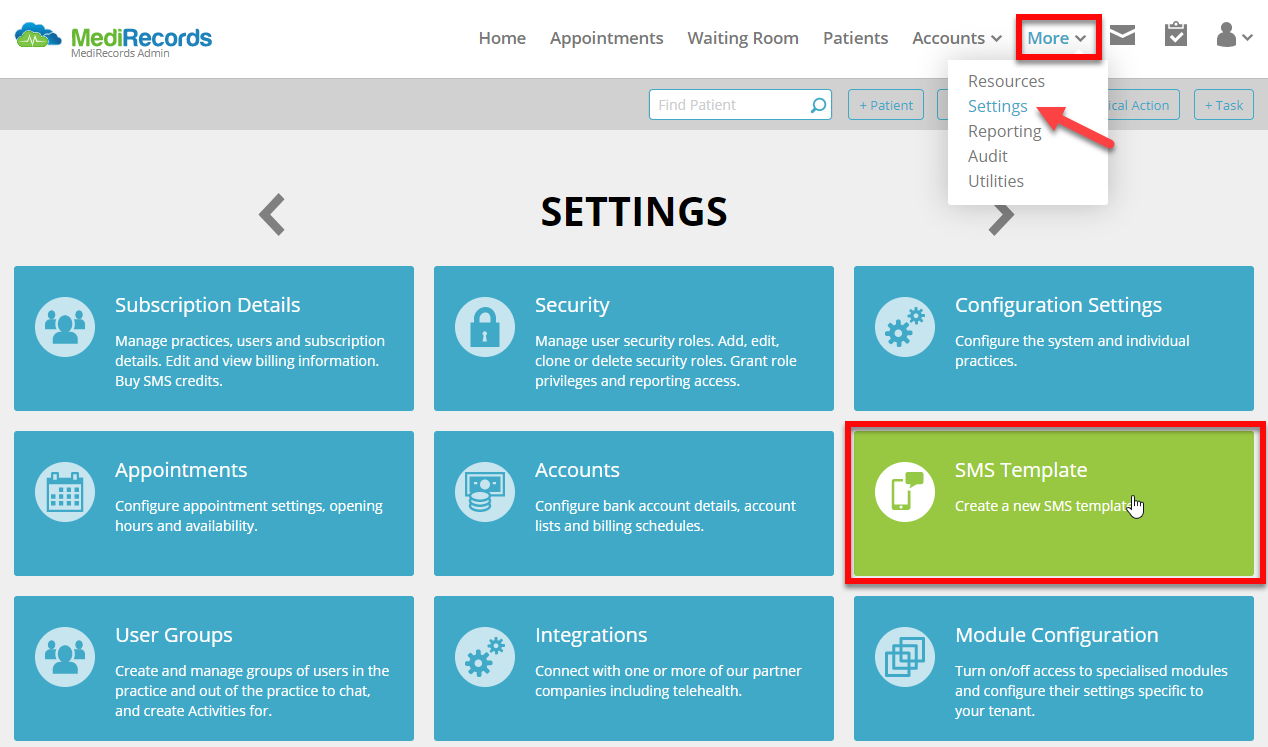Select Utilities from the More menu

pos(995,181)
